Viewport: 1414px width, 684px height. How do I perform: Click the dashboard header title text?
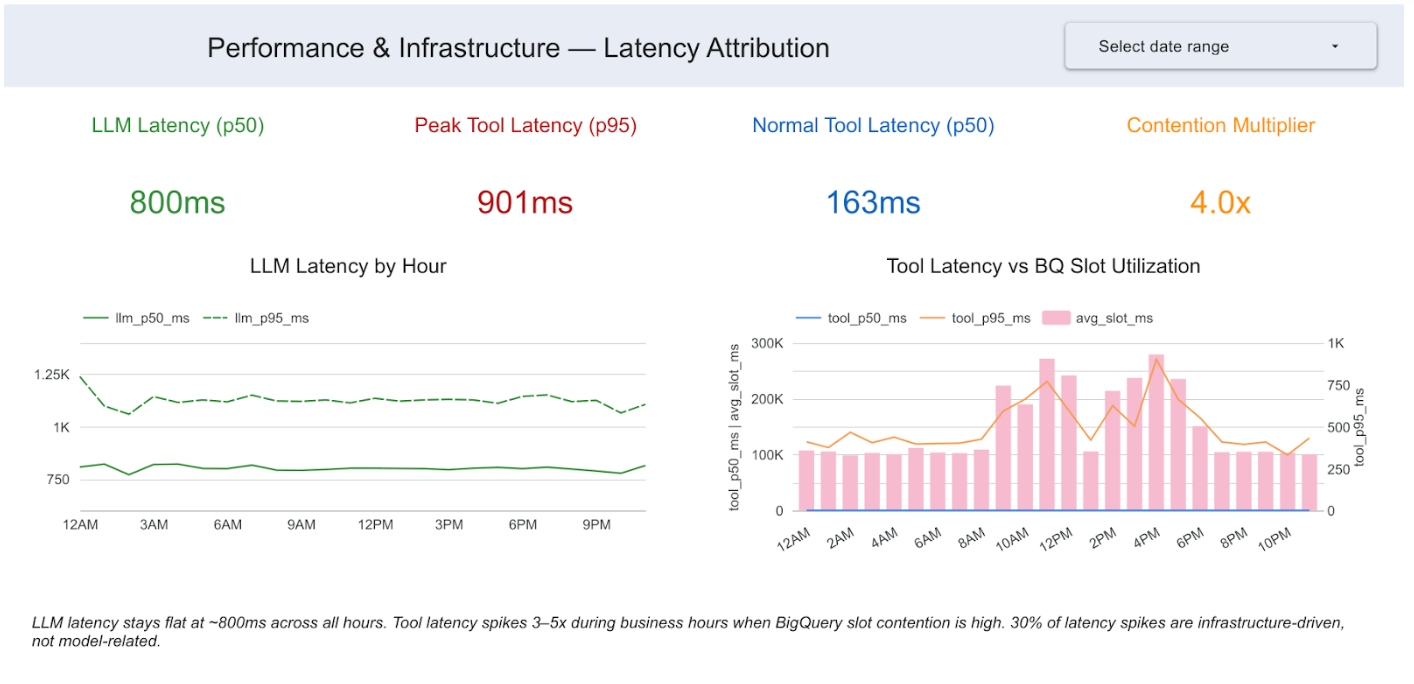point(517,47)
